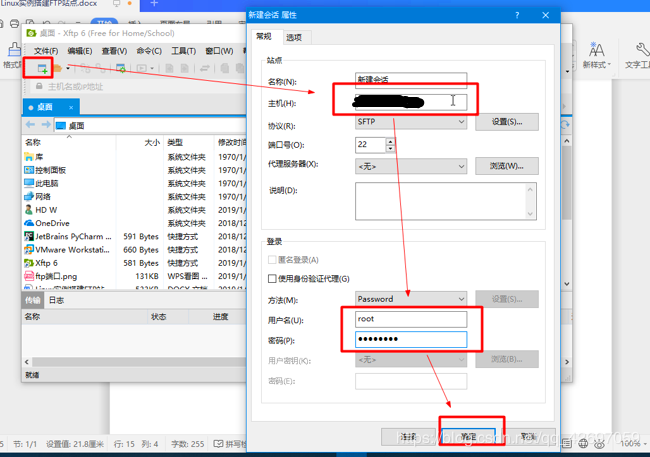Viewport: 650px width, 457px height.
Task: Close the 桌面 tab in Xftp
Action: pos(71,107)
